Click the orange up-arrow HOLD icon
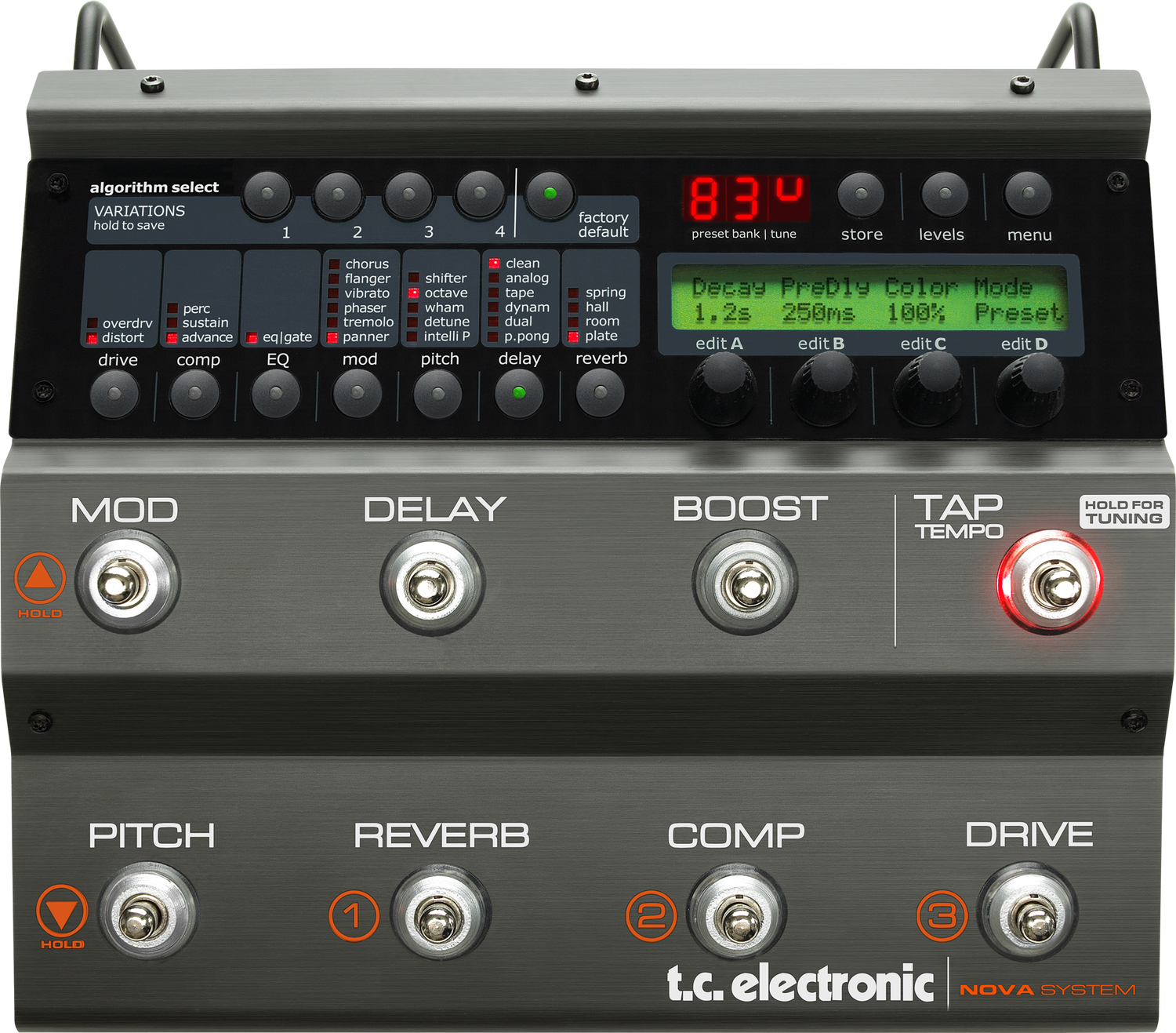This screenshot has width=1176, height=1033. 40,579
